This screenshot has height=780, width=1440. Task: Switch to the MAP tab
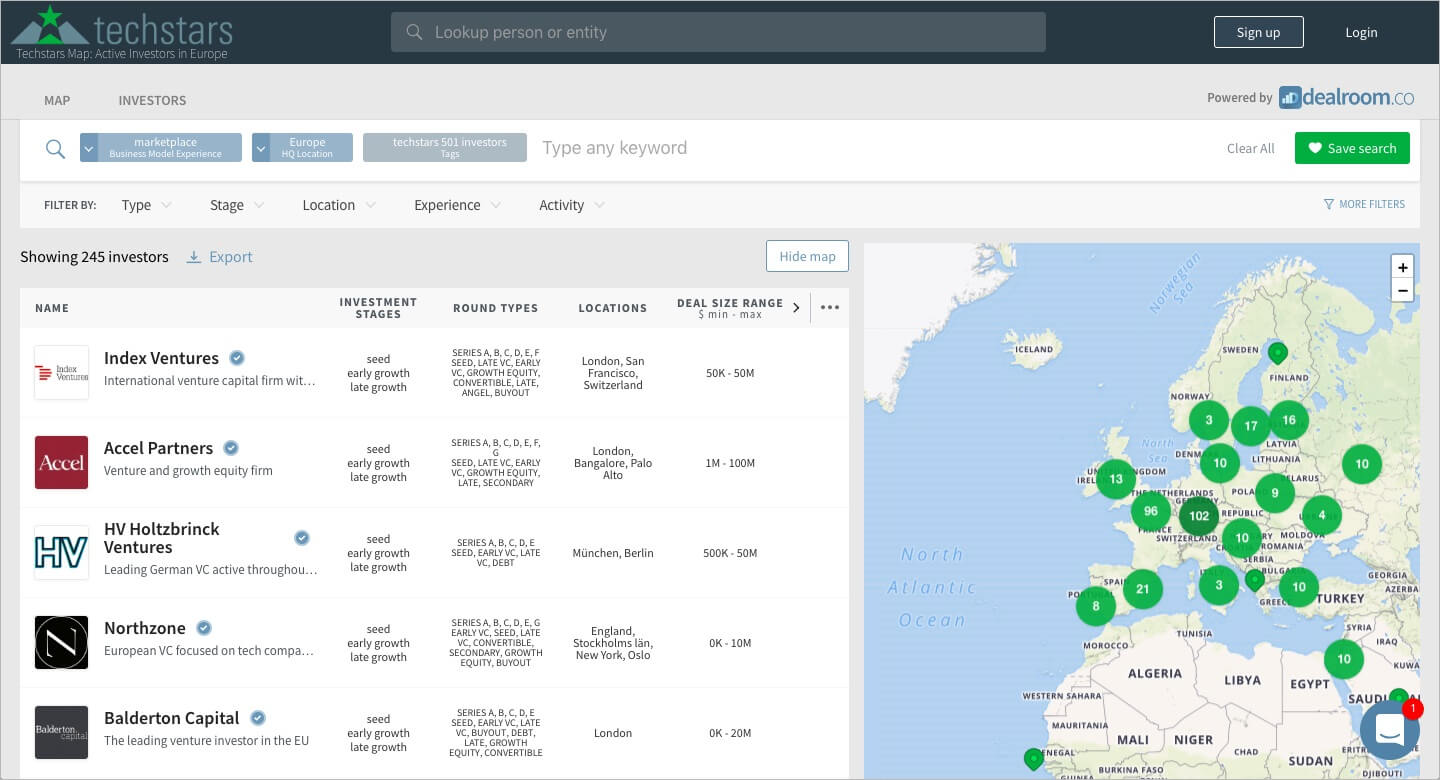click(x=57, y=100)
